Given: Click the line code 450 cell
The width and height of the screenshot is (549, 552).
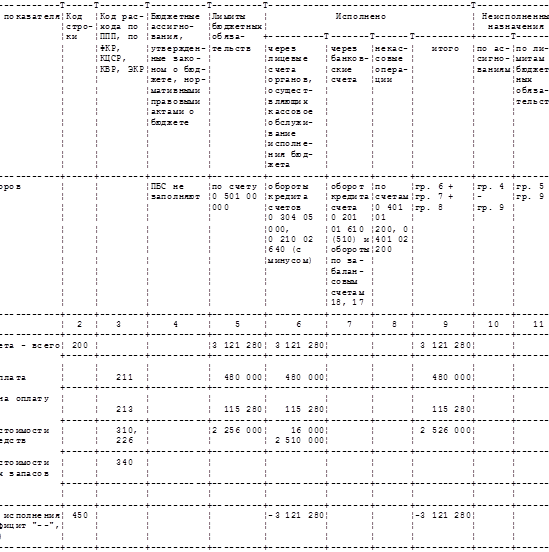Looking at the screenshot, I should 80,515.
